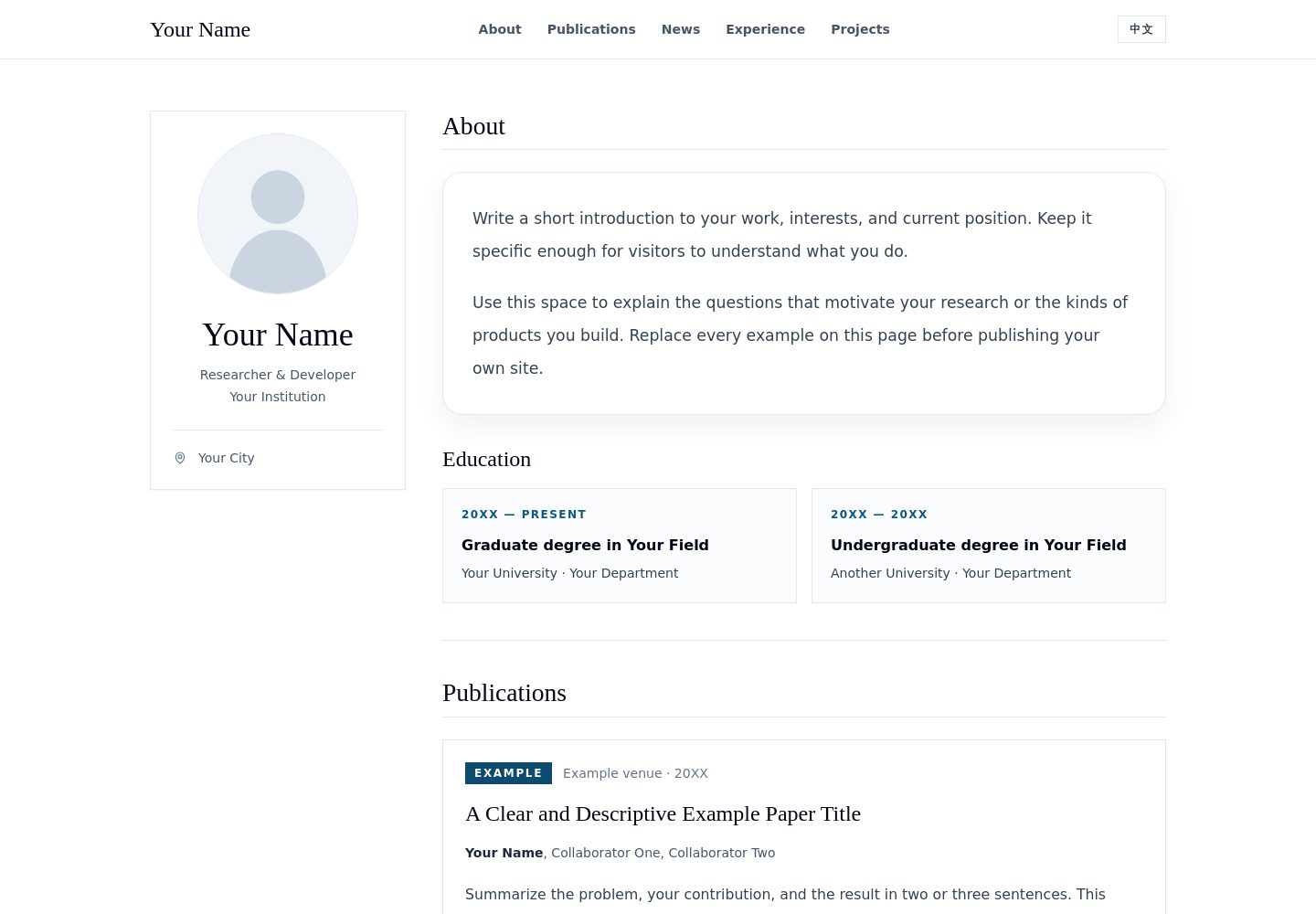Open the paper titled A Clear and Descriptive Example Paper Title
Viewport: 1316px width, 914px height.
point(663,813)
